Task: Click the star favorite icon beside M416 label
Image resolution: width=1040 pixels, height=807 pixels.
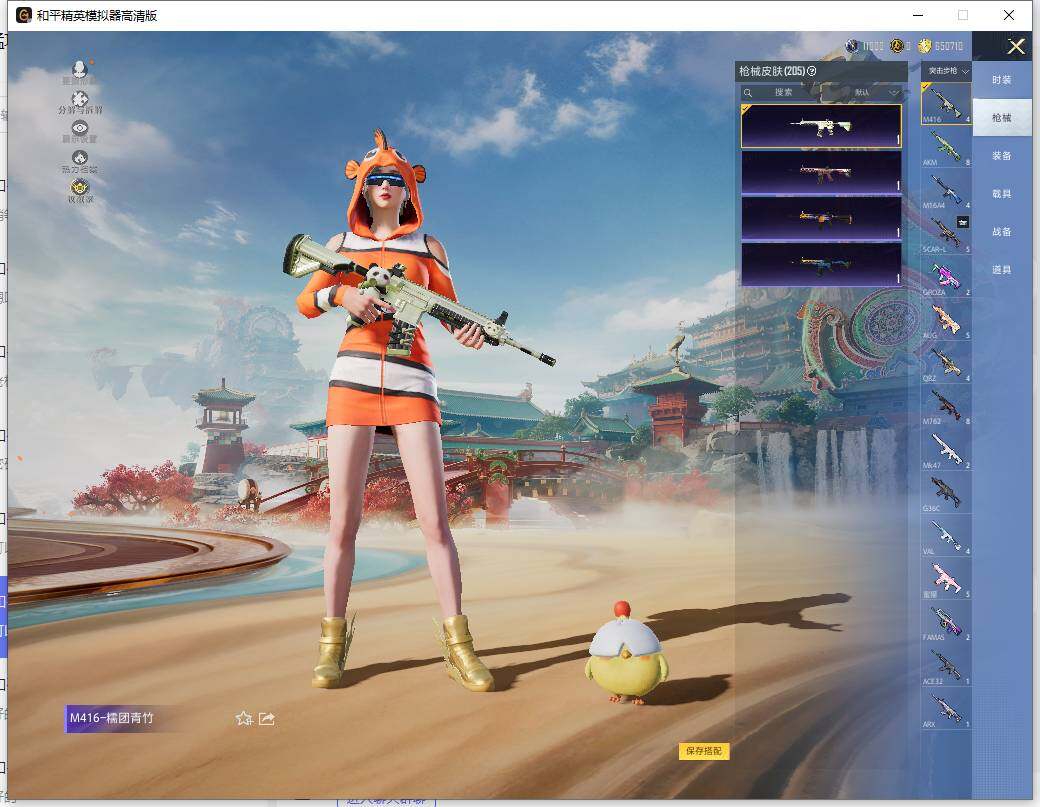Action: point(244,718)
